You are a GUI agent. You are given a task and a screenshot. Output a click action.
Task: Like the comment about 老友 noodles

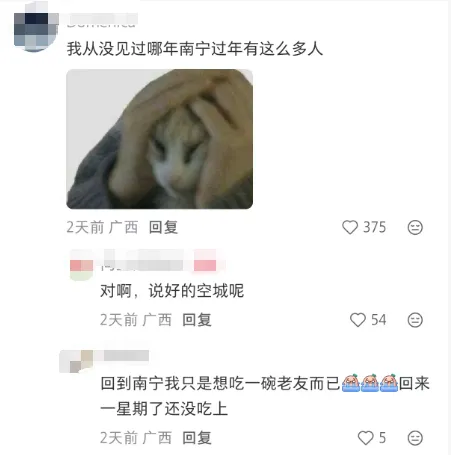[x=365, y=438]
